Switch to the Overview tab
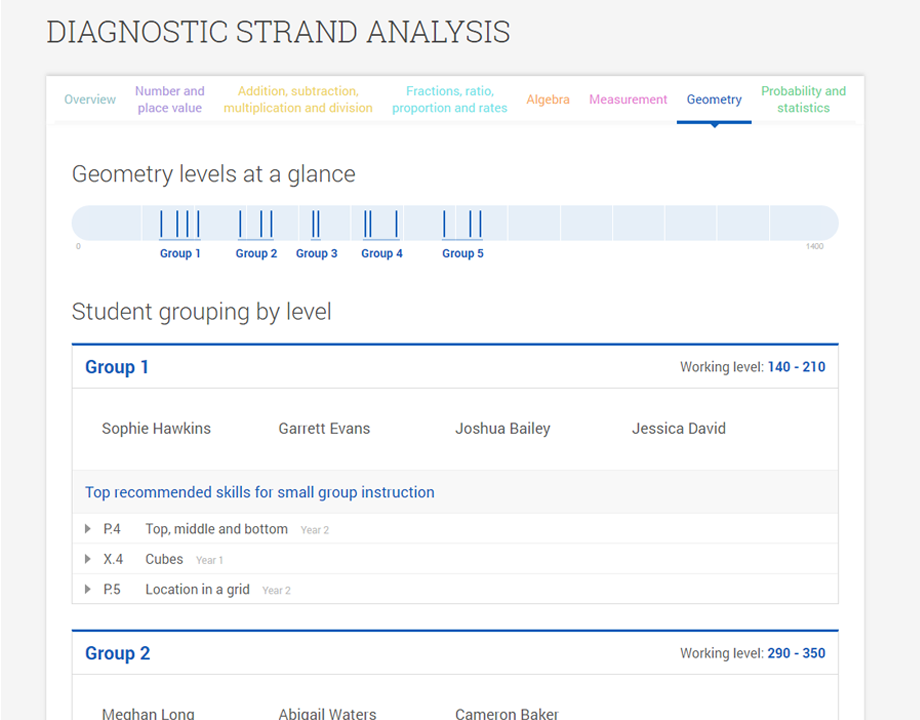The height and width of the screenshot is (720, 920). (x=90, y=99)
